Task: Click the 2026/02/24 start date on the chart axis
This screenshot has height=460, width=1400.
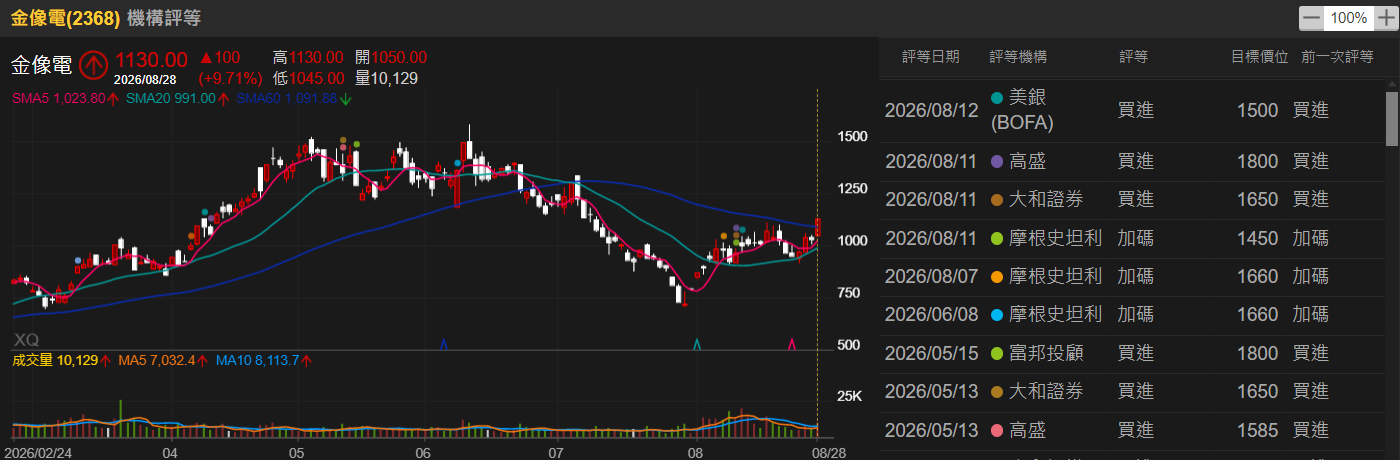Action: pos(37,452)
